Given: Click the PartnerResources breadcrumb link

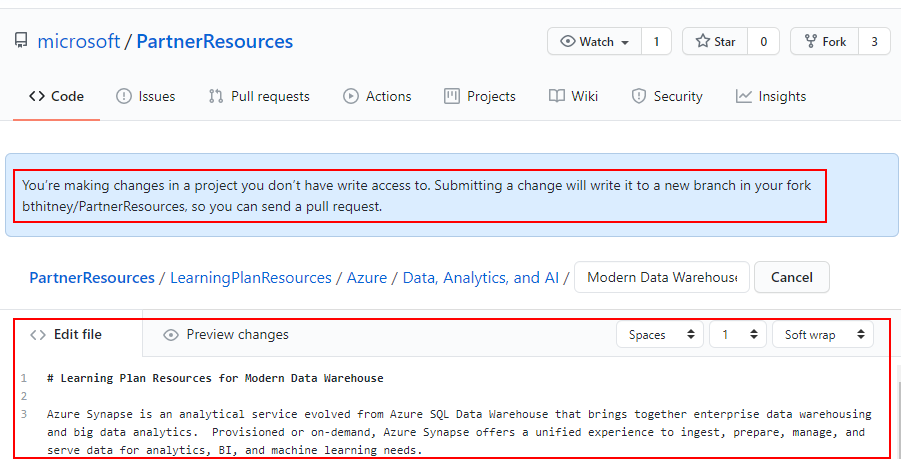Looking at the screenshot, I should [92, 277].
